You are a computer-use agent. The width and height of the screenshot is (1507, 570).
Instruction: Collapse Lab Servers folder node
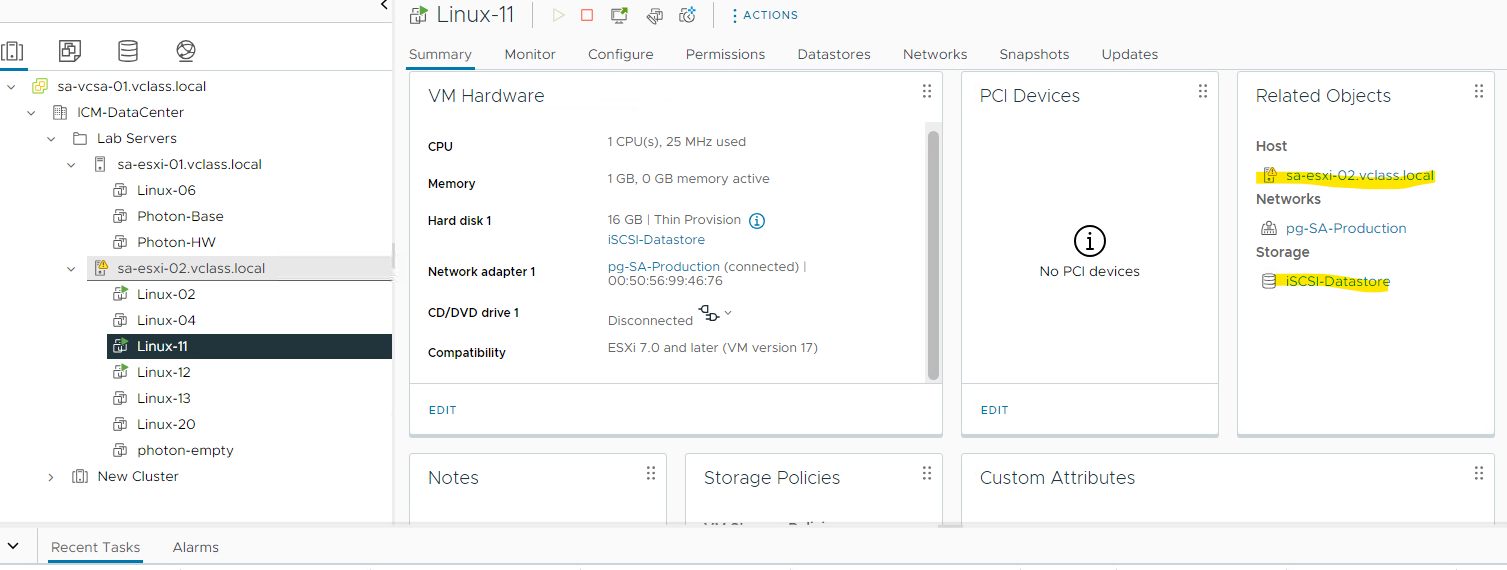[x=51, y=139]
